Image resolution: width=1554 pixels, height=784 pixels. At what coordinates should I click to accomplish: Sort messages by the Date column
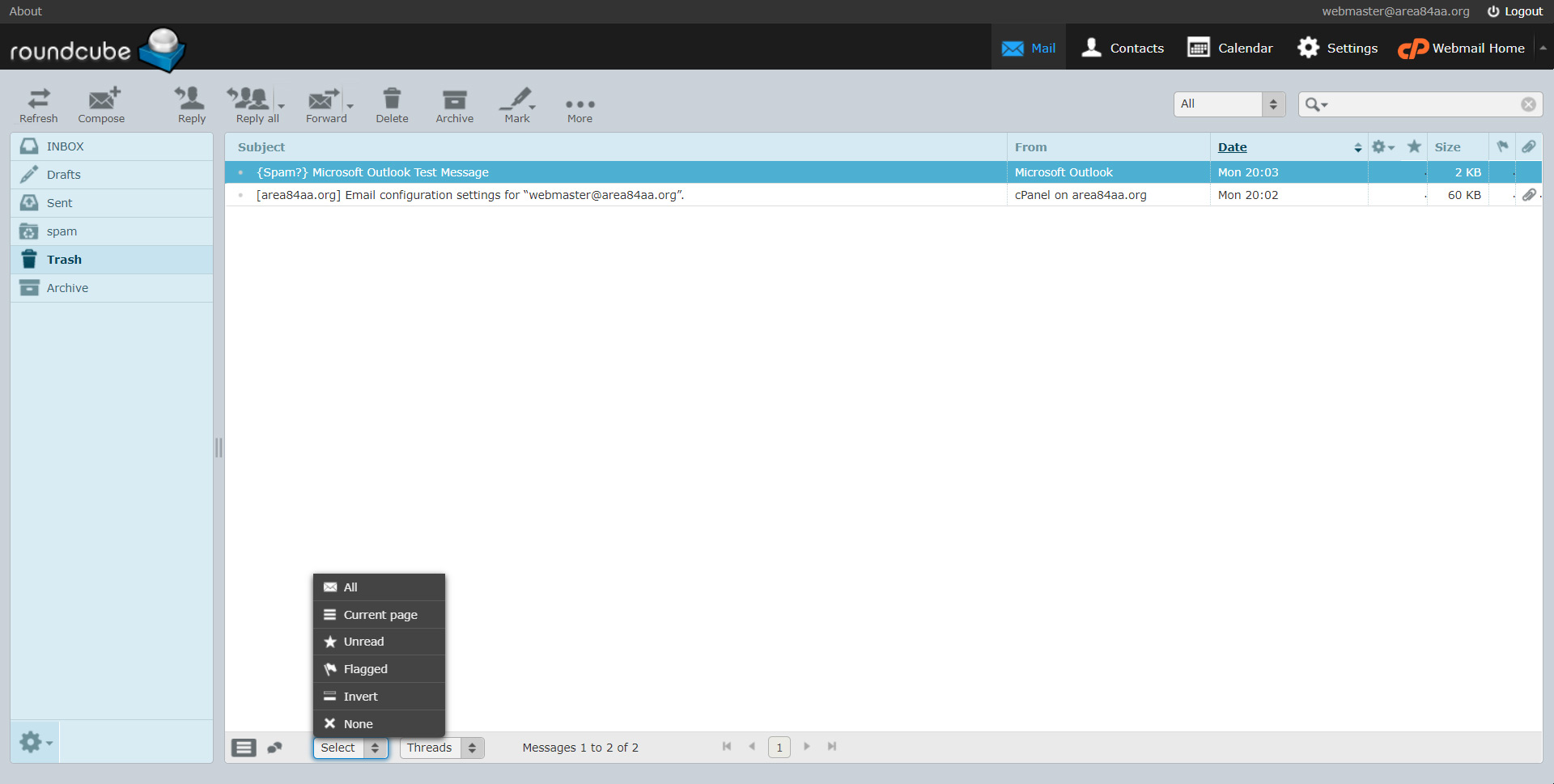(x=1232, y=147)
